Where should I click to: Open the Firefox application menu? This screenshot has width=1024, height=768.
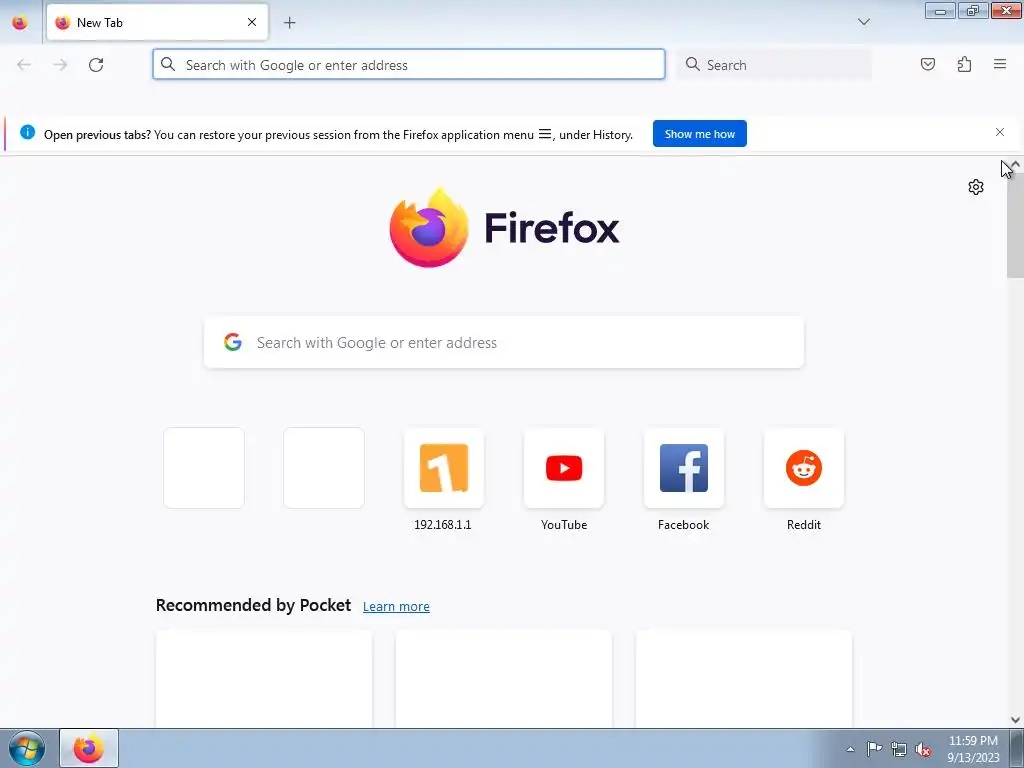pos(1000,64)
